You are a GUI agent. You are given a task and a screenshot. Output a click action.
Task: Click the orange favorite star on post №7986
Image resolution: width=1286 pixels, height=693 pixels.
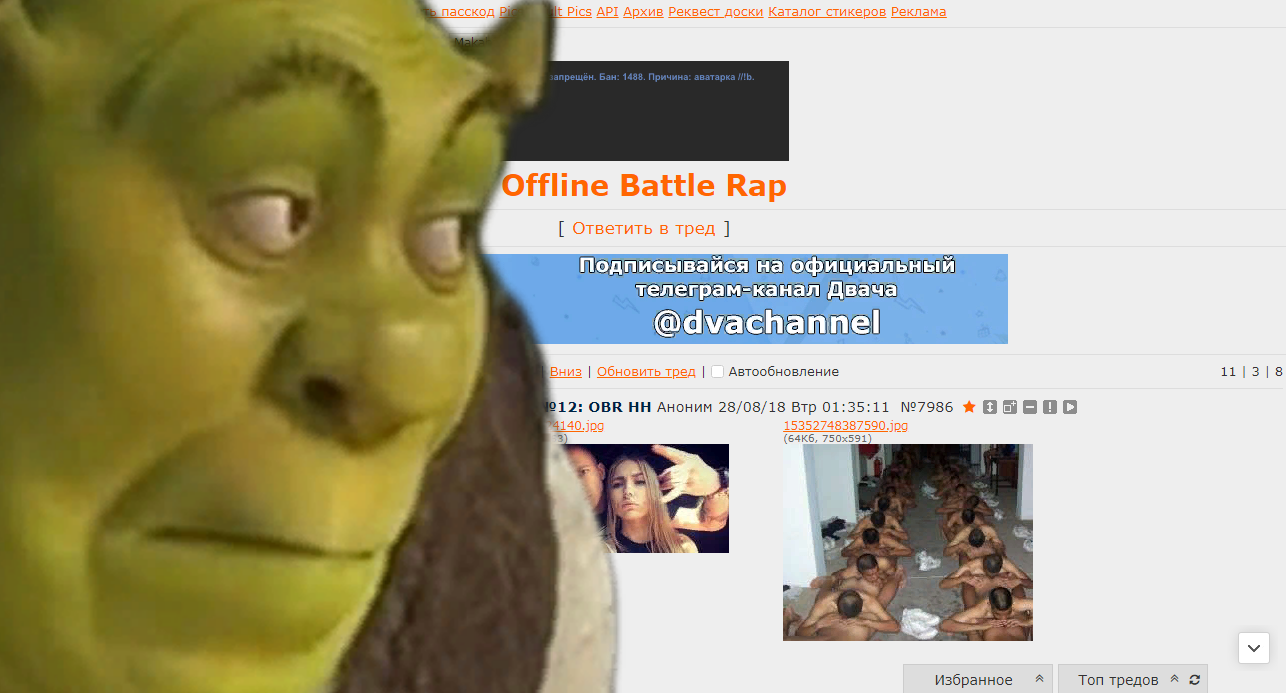[968, 407]
